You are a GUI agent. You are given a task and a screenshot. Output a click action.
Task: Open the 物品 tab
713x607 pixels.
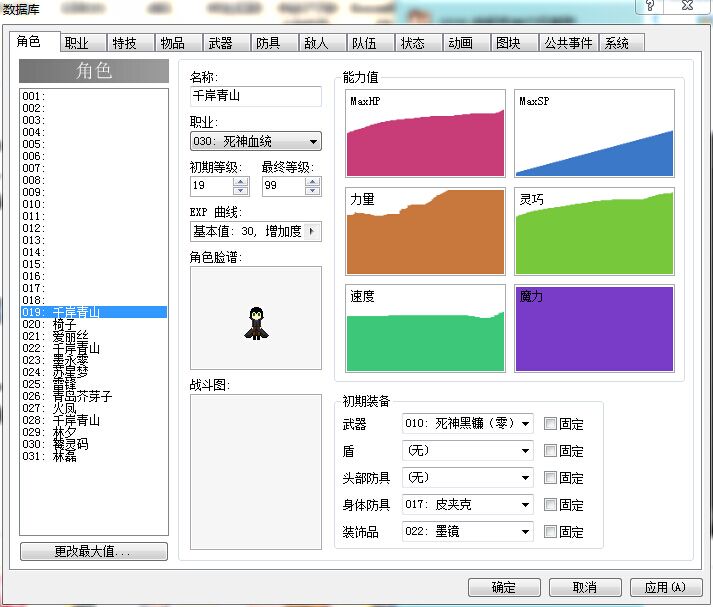pyautogui.click(x=179, y=43)
